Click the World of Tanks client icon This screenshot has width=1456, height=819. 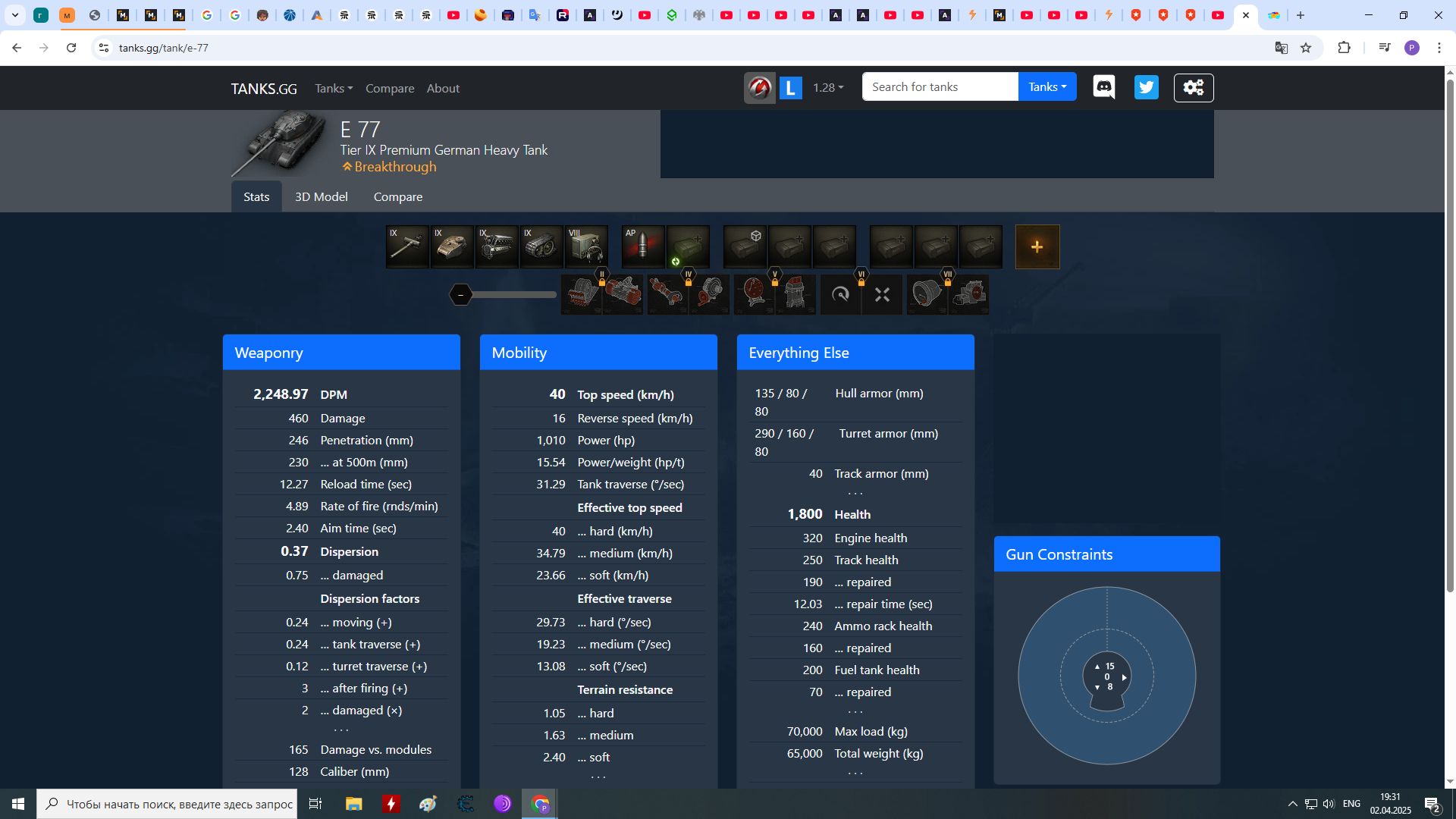point(760,88)
